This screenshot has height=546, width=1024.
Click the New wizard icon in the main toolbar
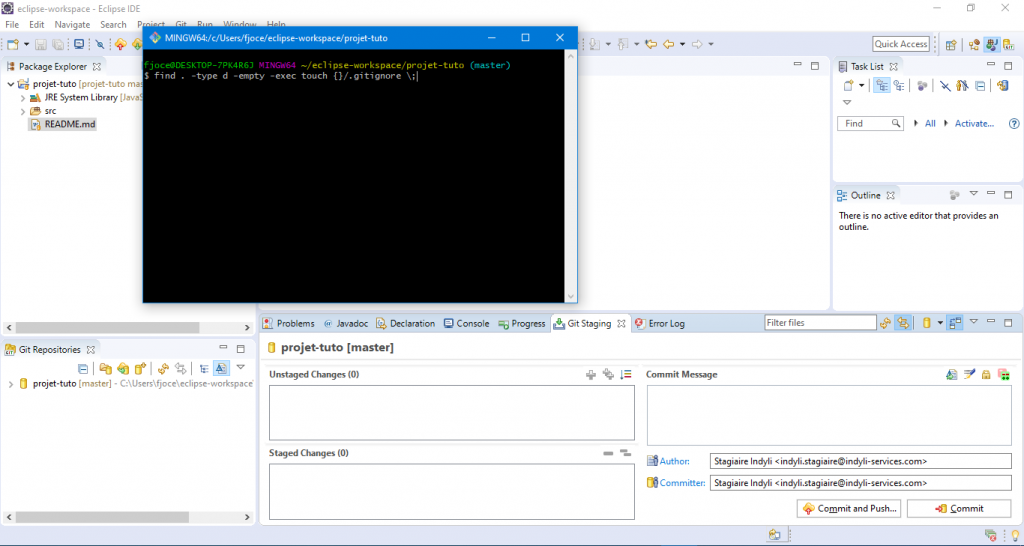coord(12,44)
